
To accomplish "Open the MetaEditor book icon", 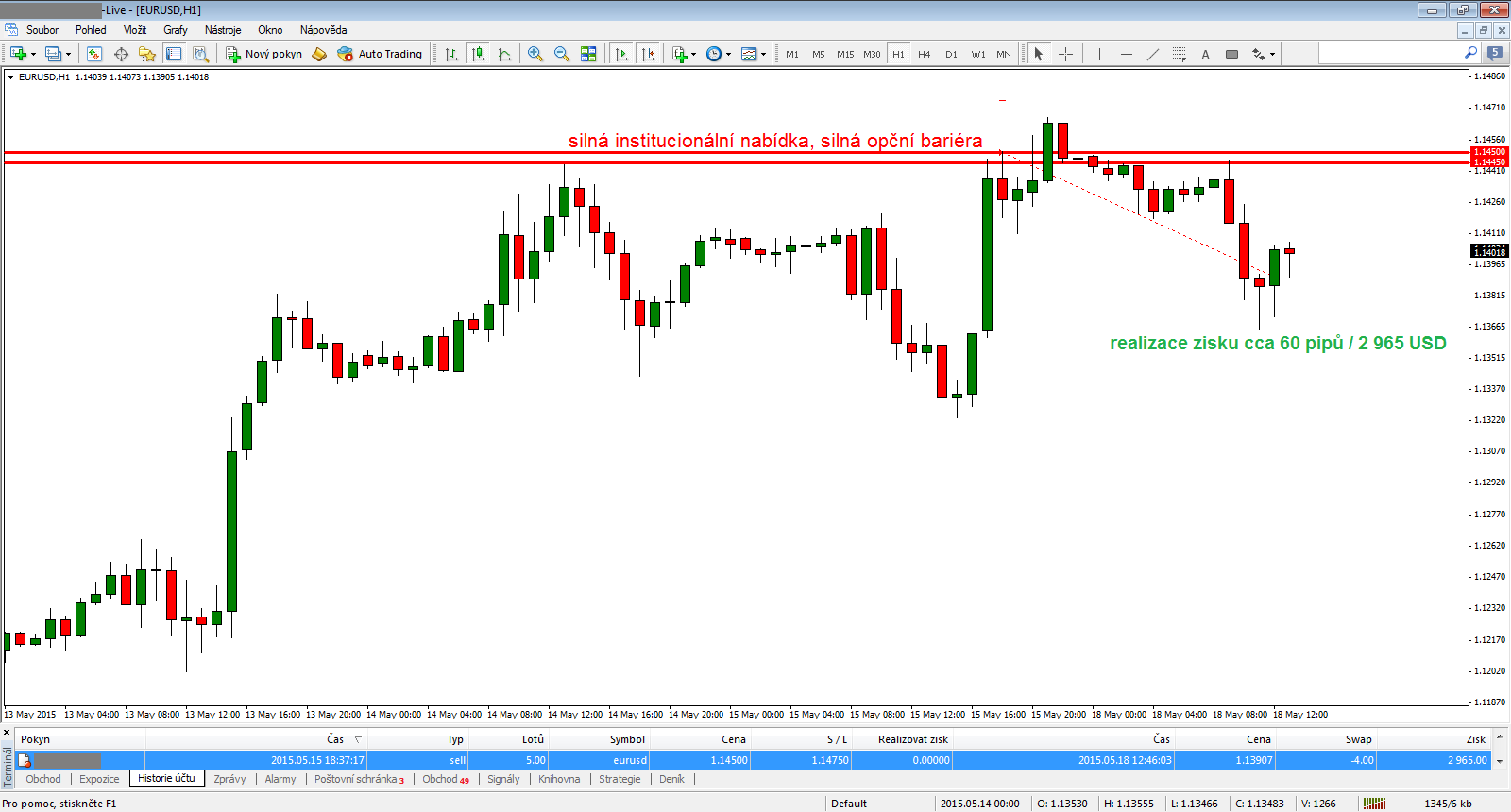I will [319, 54].
